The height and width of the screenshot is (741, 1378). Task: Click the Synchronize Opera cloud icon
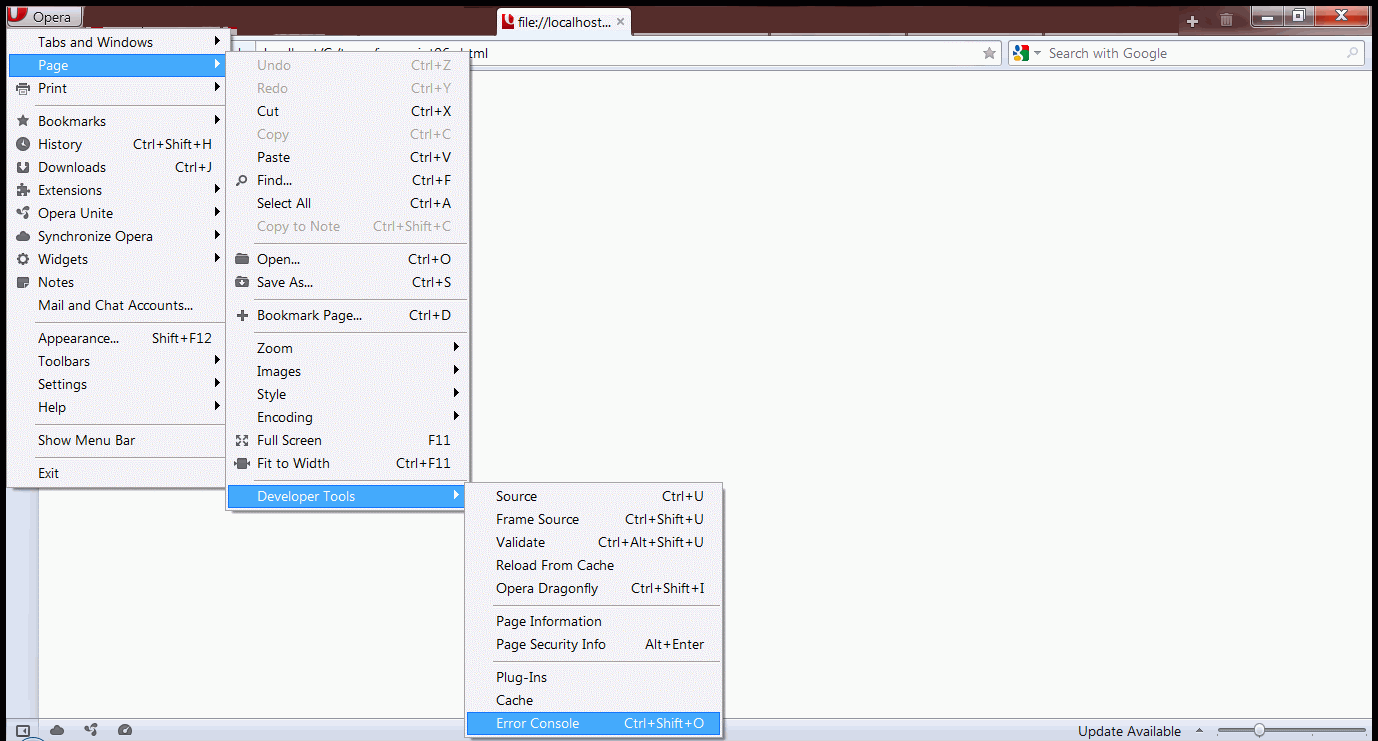(23, 236)
